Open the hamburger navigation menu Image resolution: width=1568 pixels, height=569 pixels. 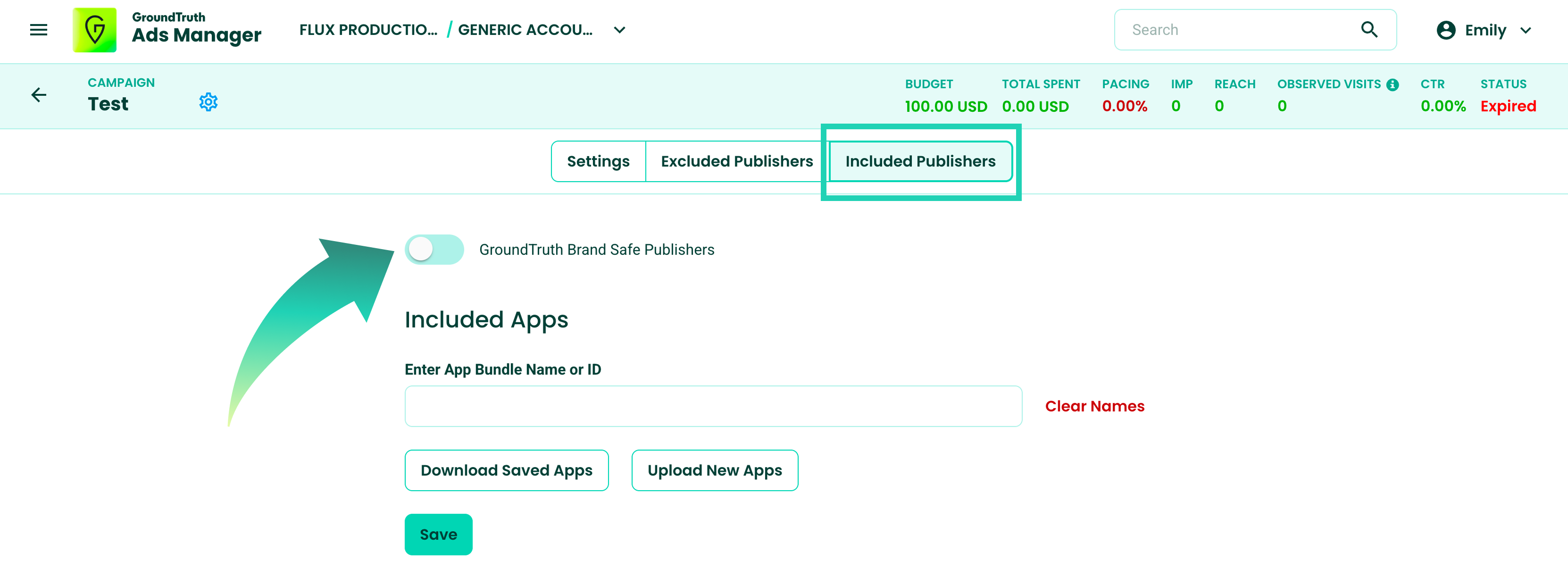pos(38,30)
